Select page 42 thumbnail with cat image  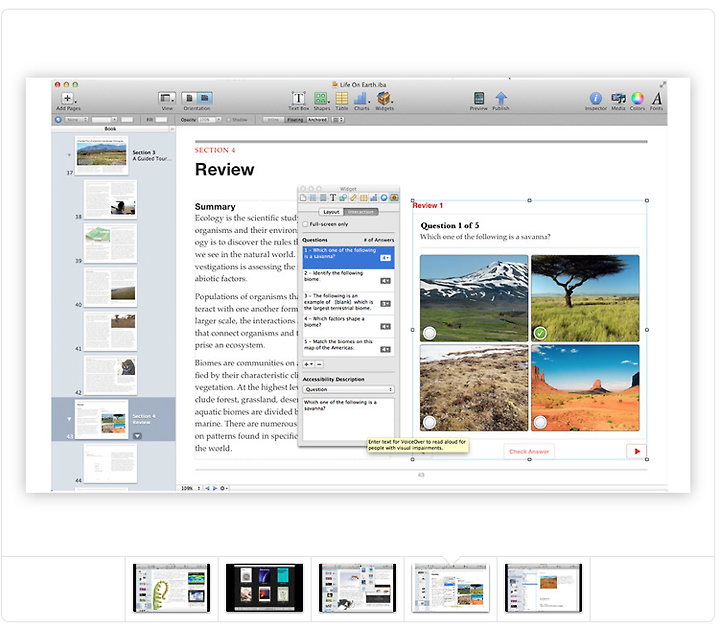coord(110,375)
